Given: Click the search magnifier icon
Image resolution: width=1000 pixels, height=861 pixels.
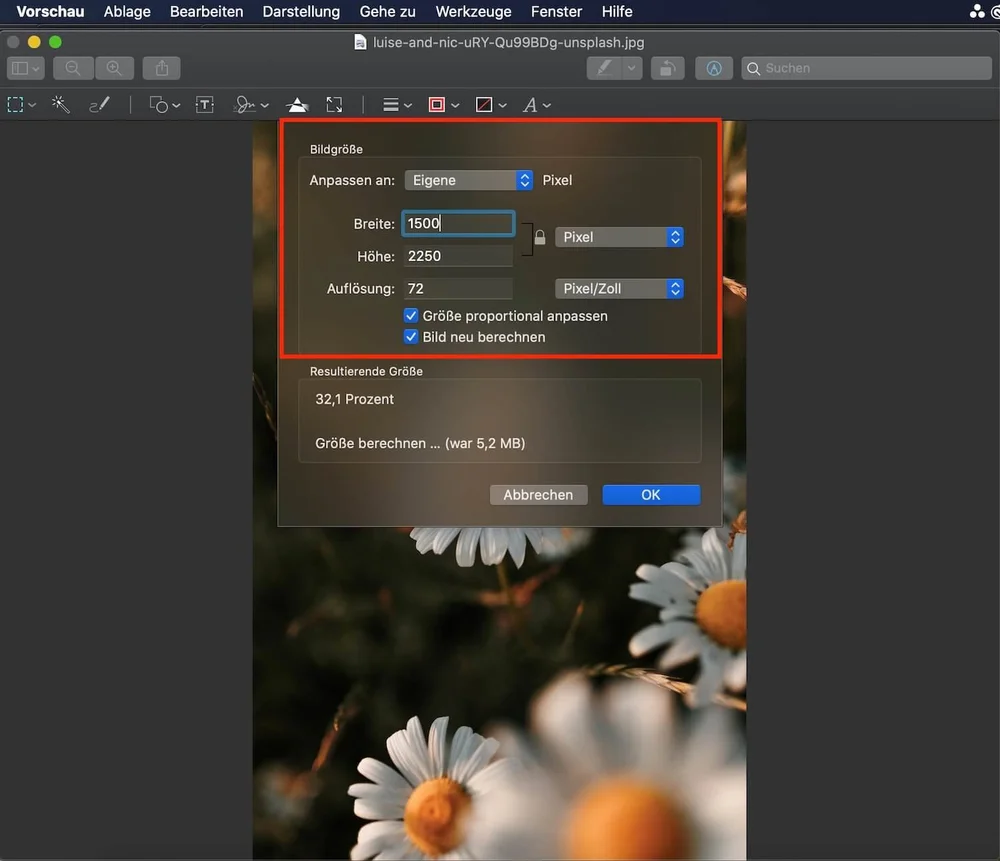Looking at the screenshot, I should coord(753,68).
